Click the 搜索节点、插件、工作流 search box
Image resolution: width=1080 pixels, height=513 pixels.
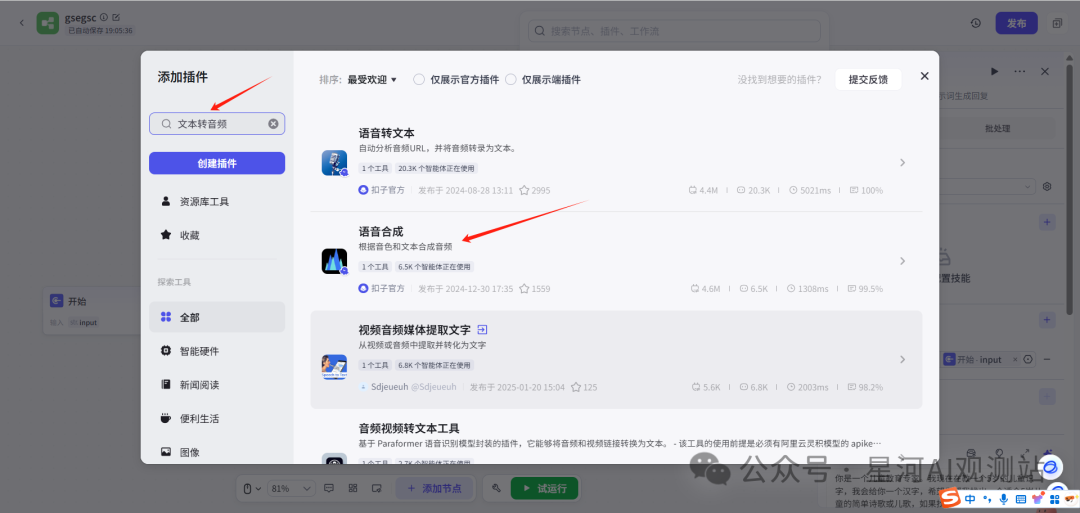click(x=674, y=31)
